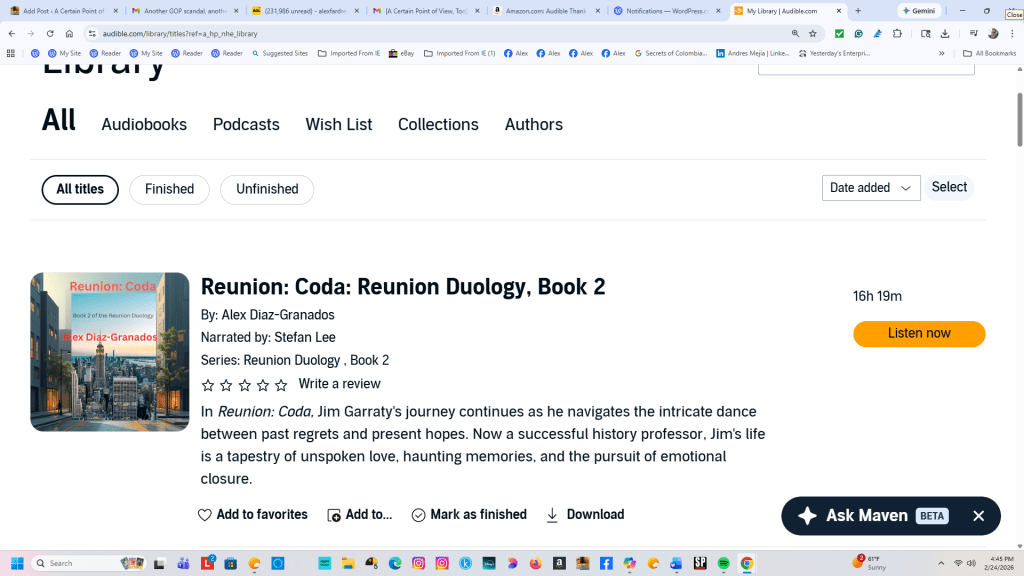Open the Gemini button in Chrome
This screenshot has width=1024, height=576.
[x=919, y=11]
